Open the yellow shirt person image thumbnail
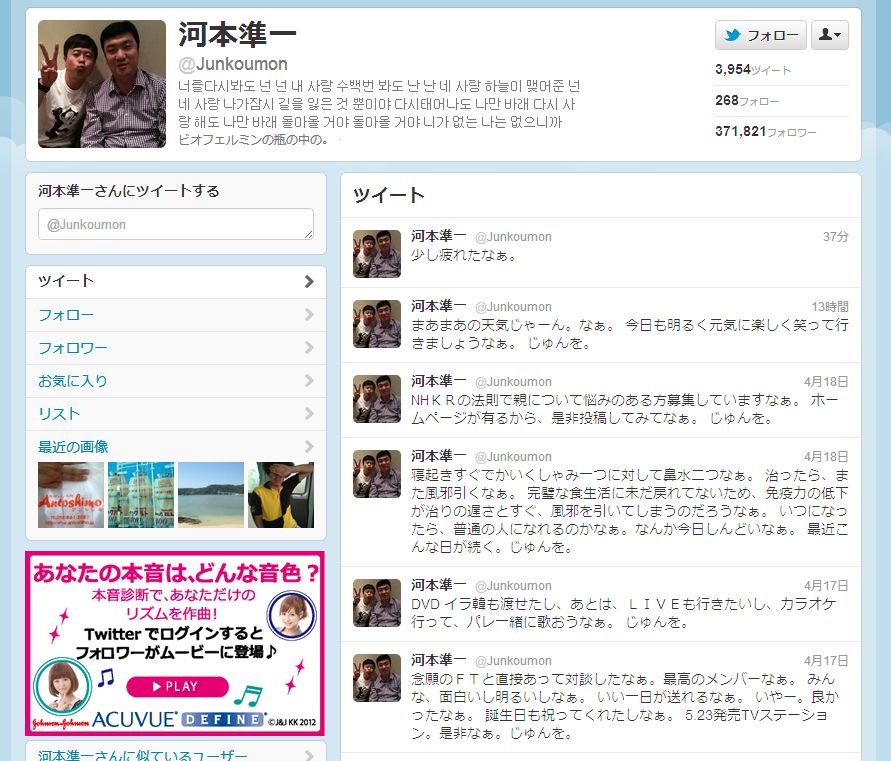891x761 pixels. 281,494
